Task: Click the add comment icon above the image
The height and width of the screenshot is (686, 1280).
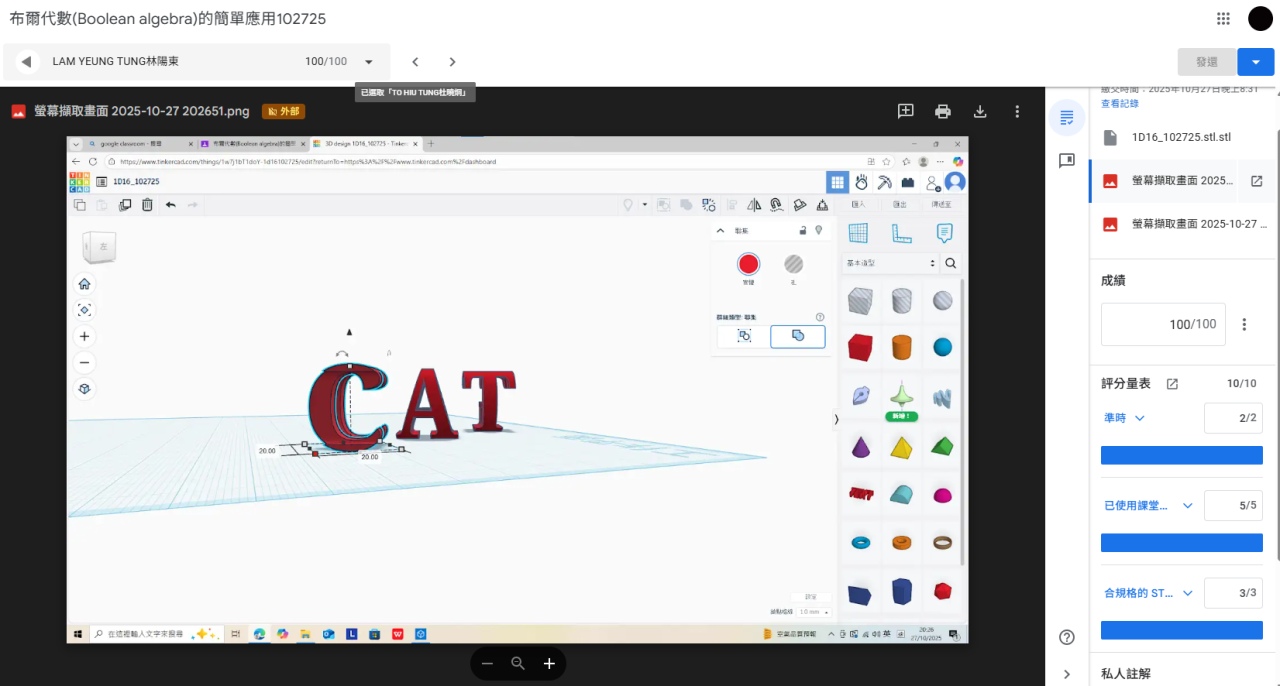Action: click(905, 111)
